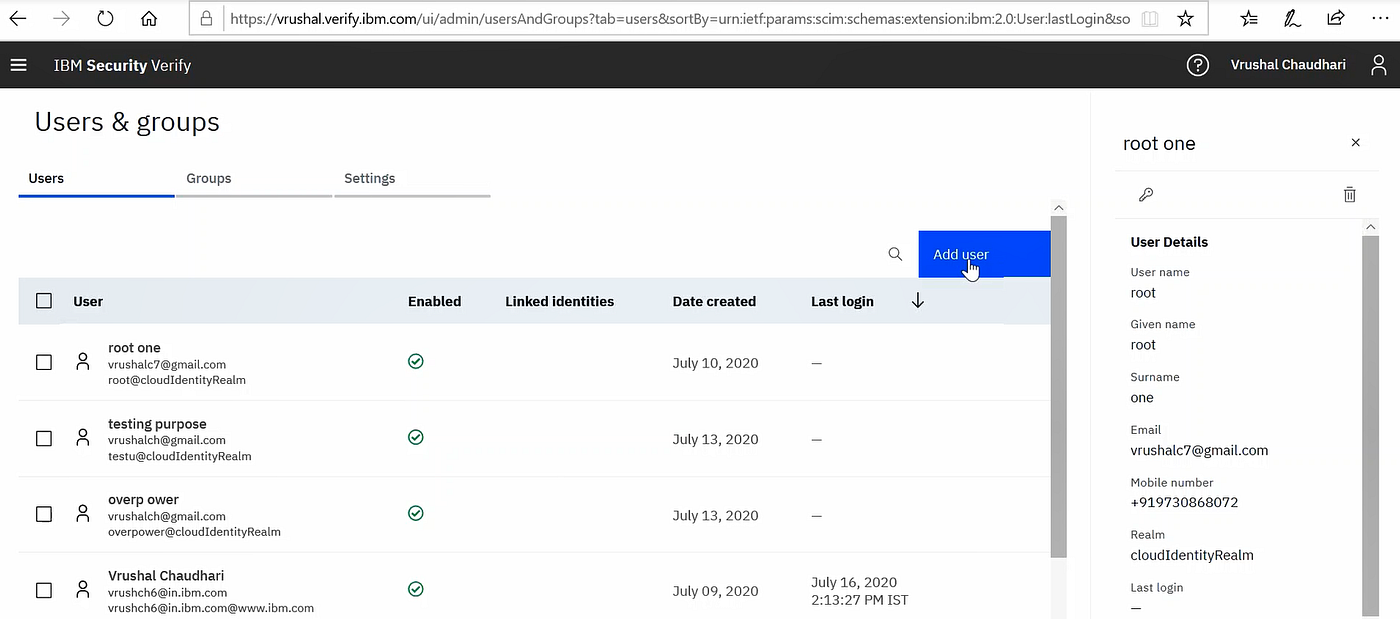Click the profile person icon beside Vrushal Chaudhari
This screenshot has width=1400, height=619.
(x=1378, y=64)
